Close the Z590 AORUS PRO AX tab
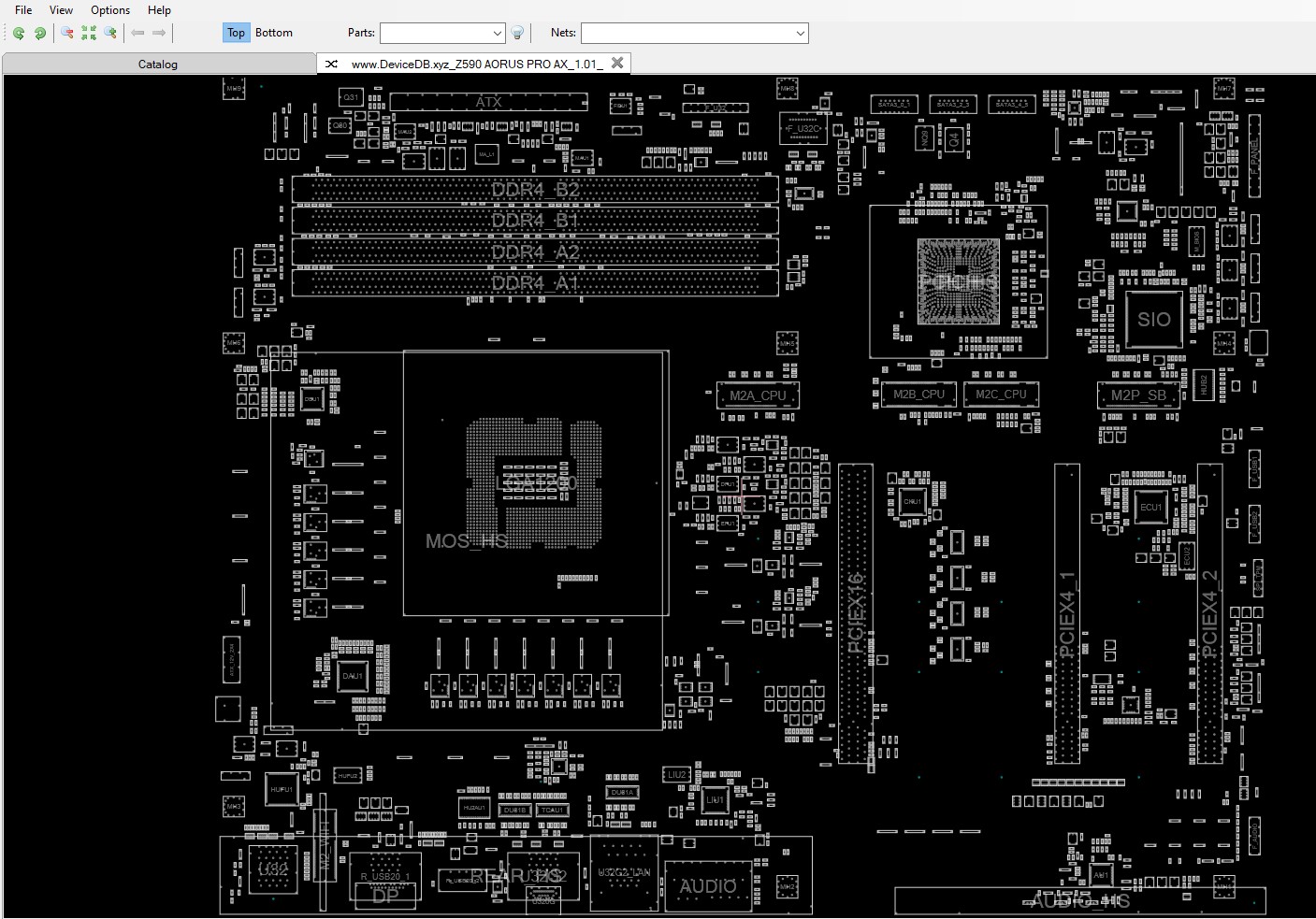 click(x=617, y=63)
